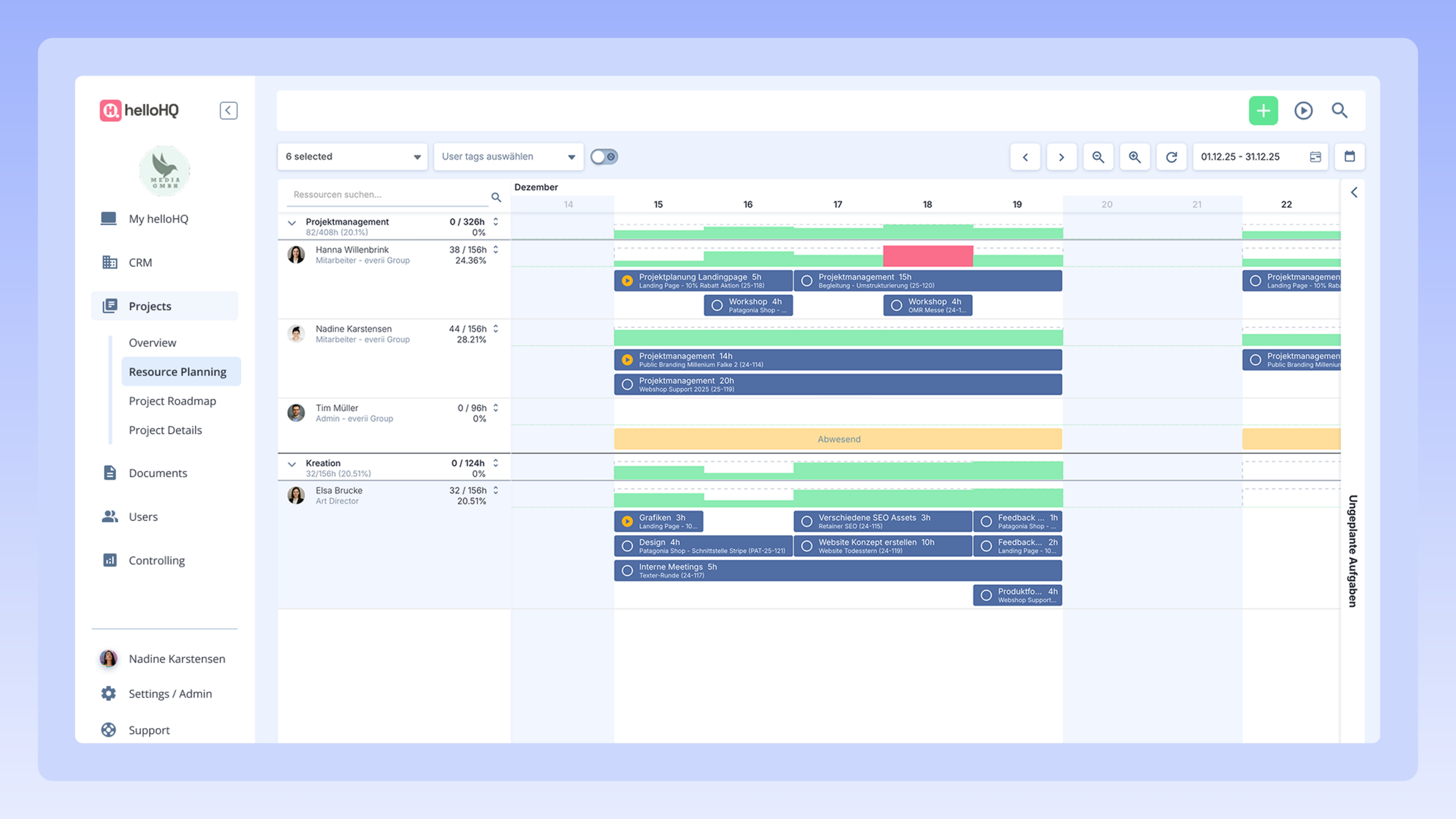Go to Controlling in sidebar
1456x819 pixels.
[156, 560]
